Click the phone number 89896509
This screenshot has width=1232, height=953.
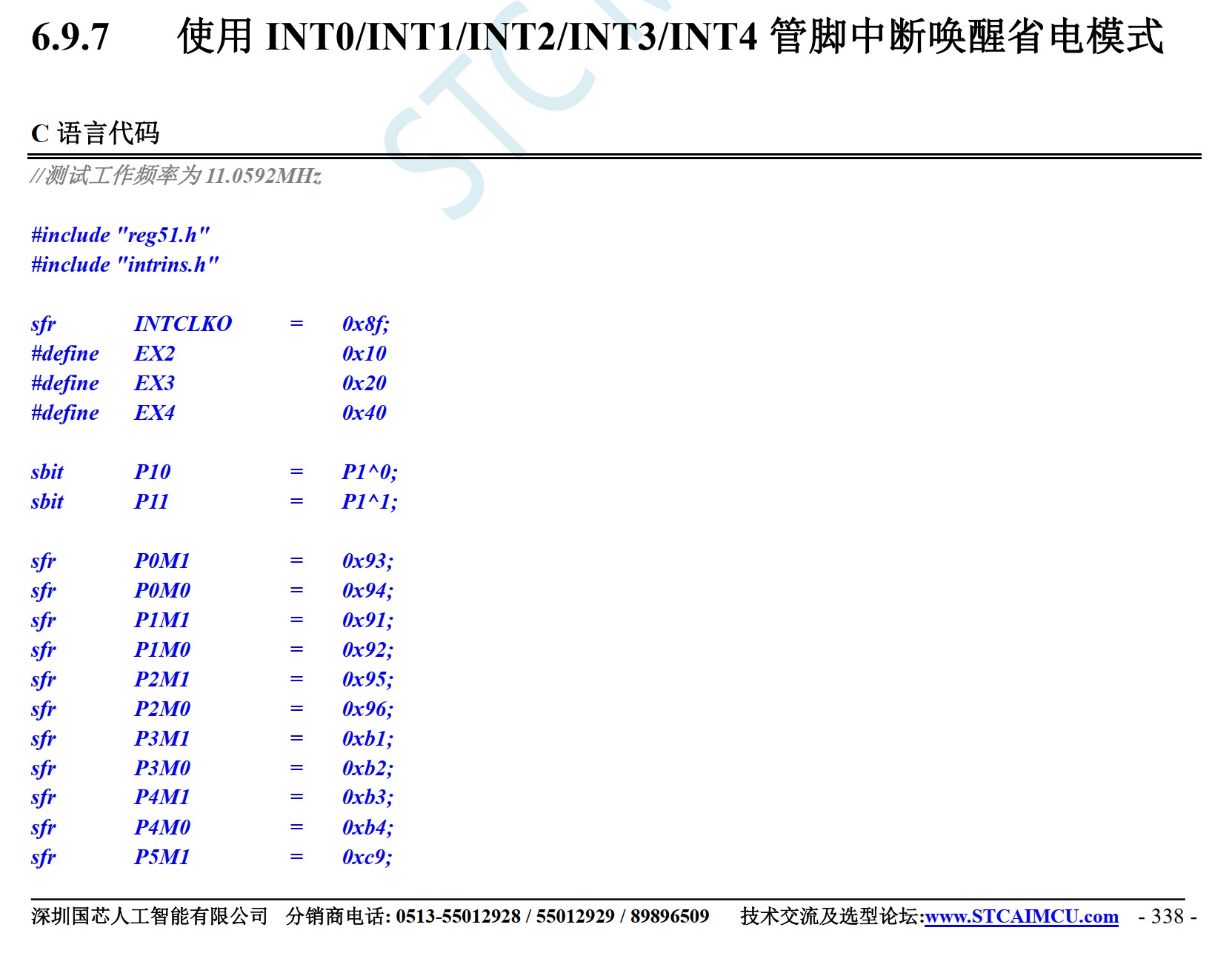(670, 917)
